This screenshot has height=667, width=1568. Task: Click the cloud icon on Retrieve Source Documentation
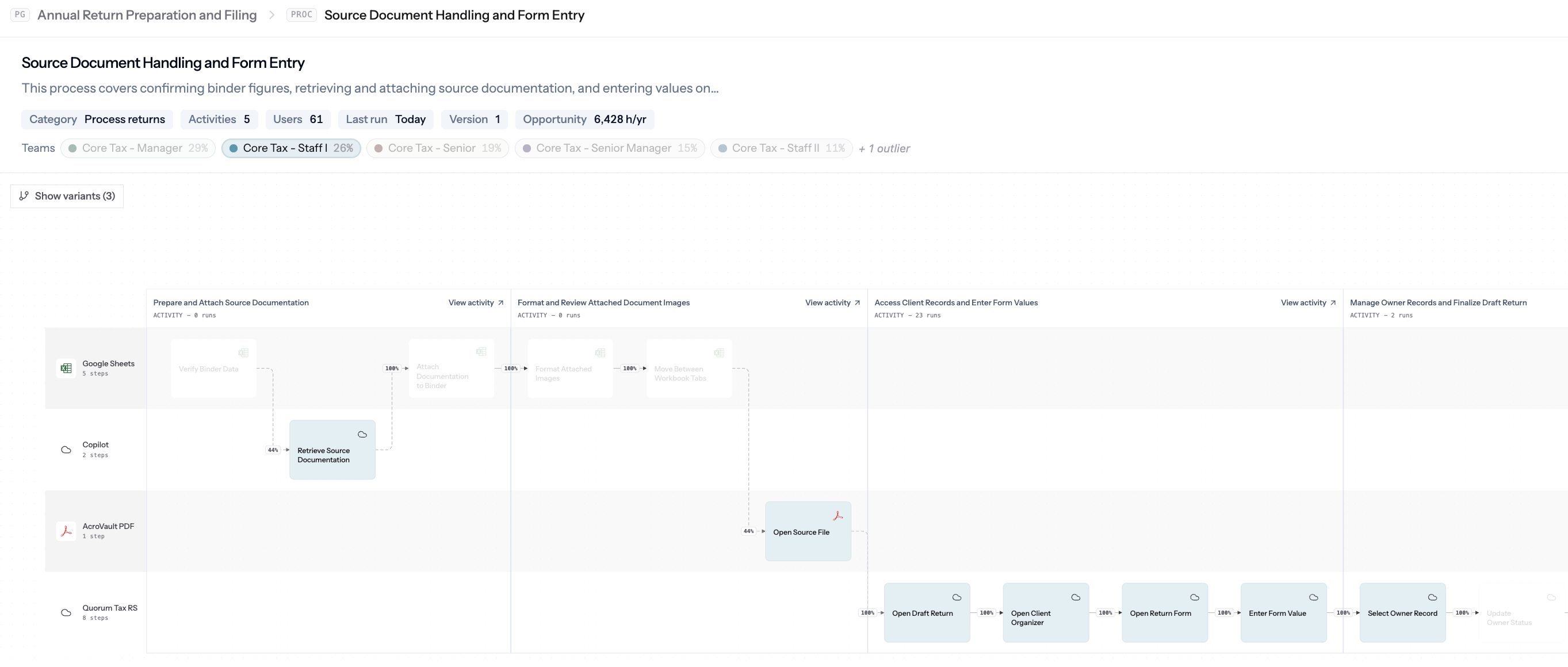tap(362, 435)
